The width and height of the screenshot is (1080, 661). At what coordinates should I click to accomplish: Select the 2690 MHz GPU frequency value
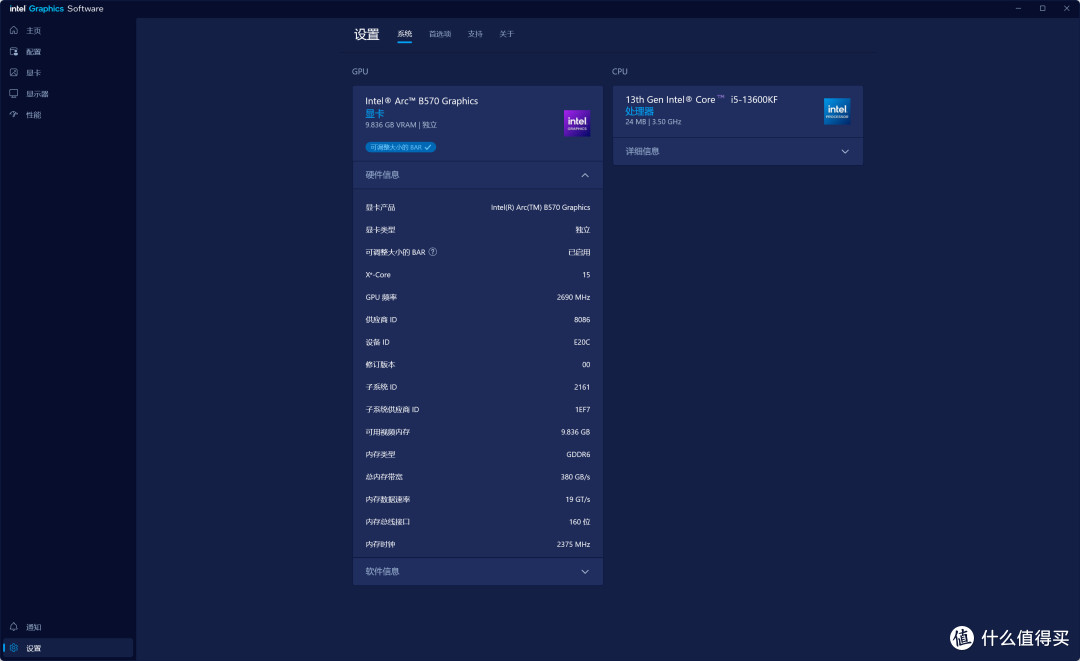click(573, 297)
